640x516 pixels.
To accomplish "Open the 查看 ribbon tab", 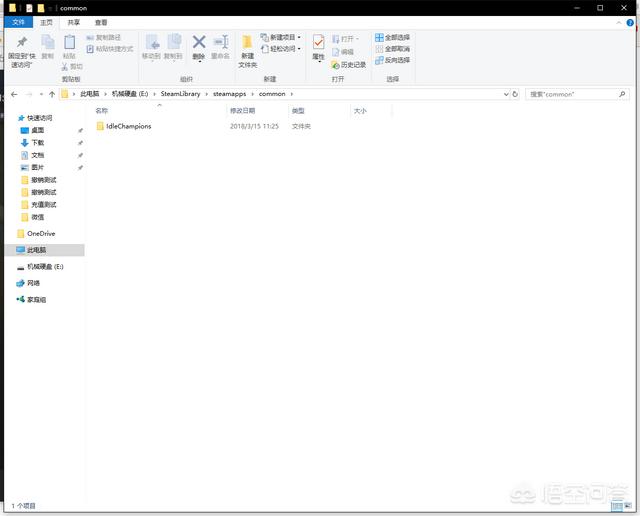I will [x=101, y=22].
